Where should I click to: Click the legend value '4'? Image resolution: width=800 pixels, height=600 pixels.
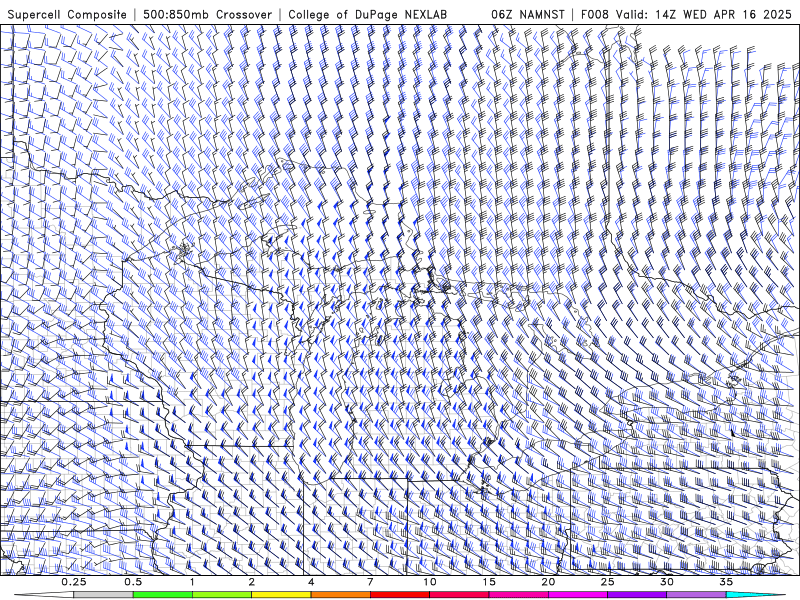311,582
